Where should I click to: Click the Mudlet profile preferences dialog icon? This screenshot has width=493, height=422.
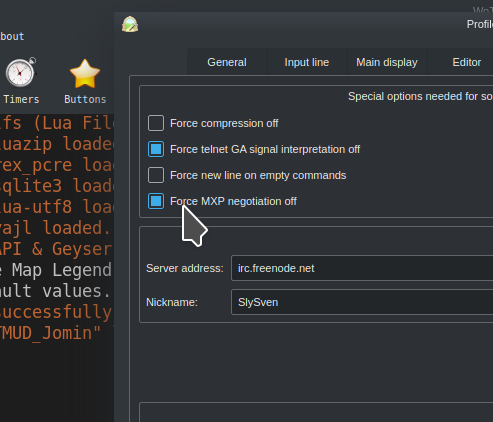[130, 24]
